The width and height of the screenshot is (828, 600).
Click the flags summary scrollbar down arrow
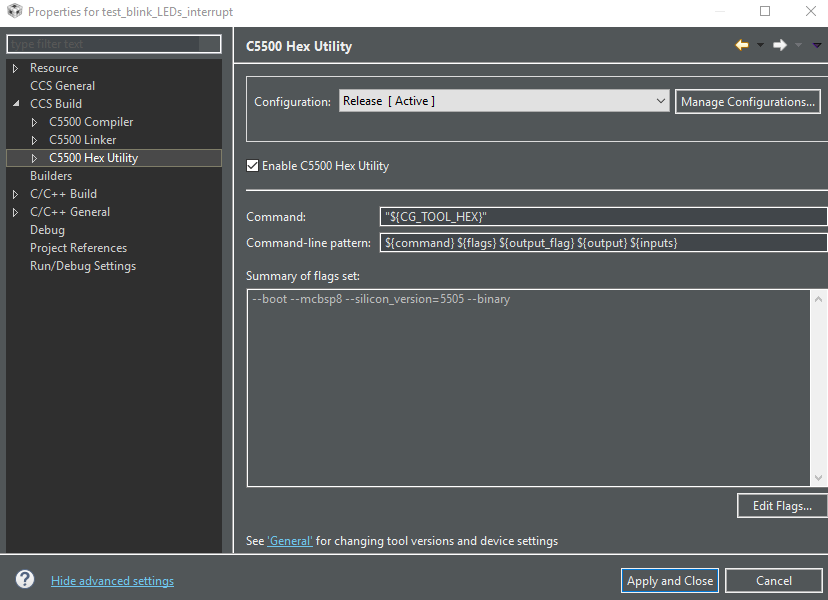coord(818,477)
